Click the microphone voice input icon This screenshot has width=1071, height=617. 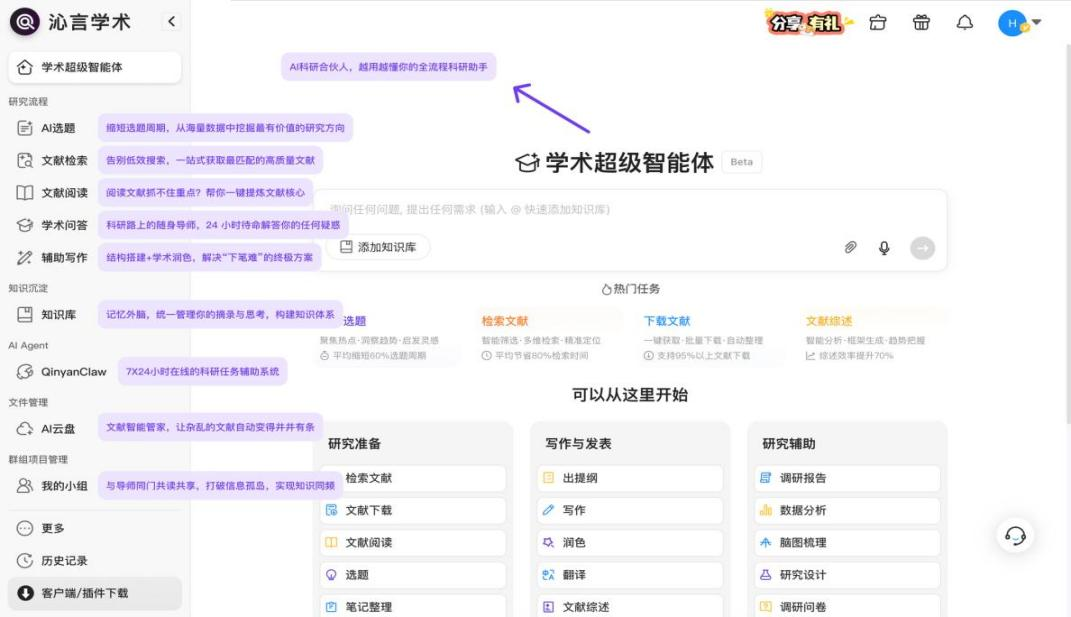tap(884, 248)
